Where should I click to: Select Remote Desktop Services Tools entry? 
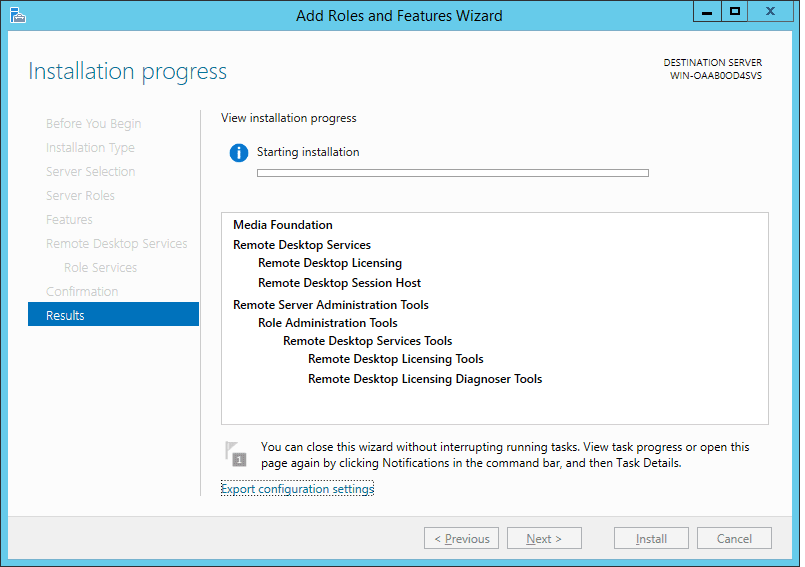[368, 341]
